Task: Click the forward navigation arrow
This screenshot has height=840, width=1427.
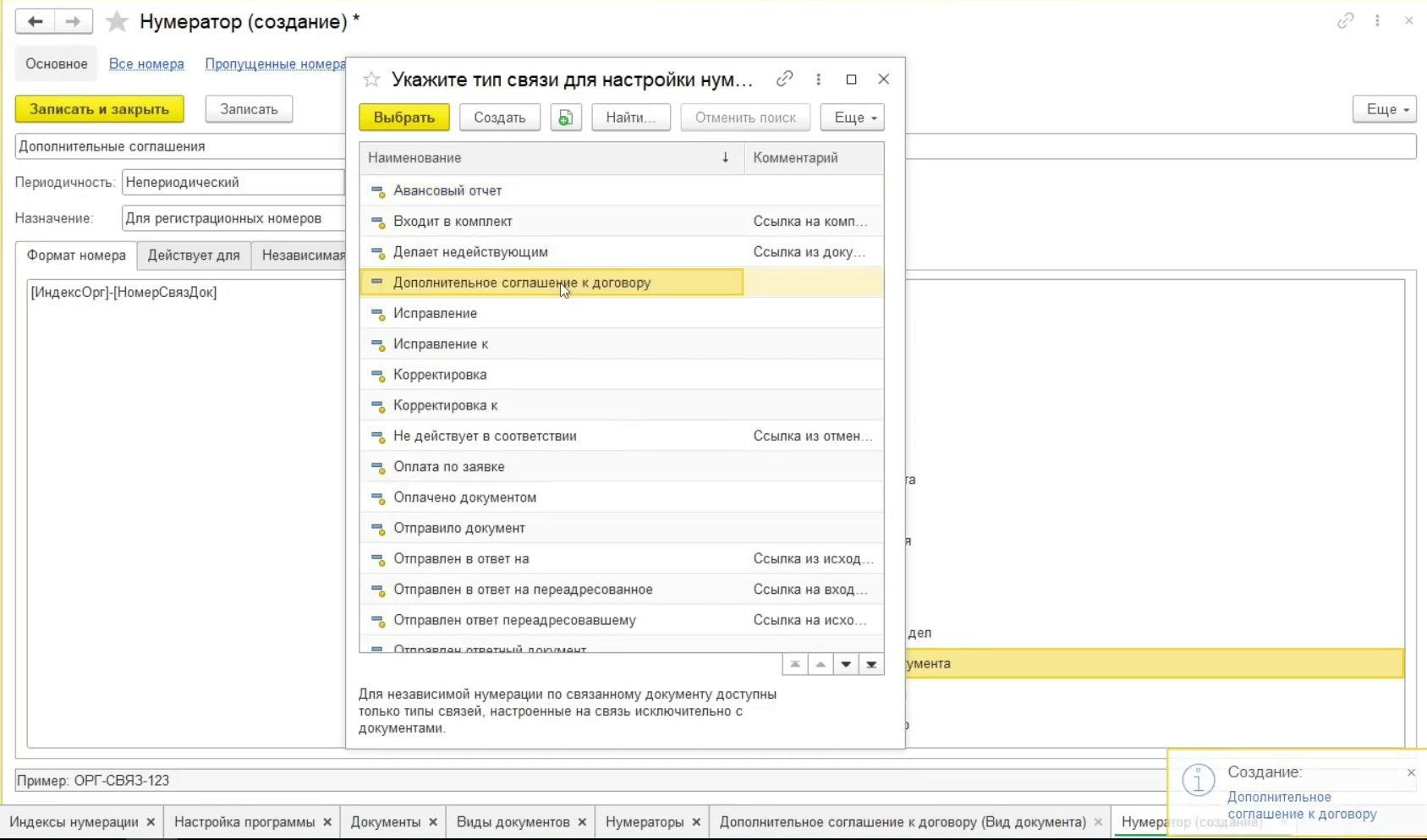Action: [x=74, y=22]
